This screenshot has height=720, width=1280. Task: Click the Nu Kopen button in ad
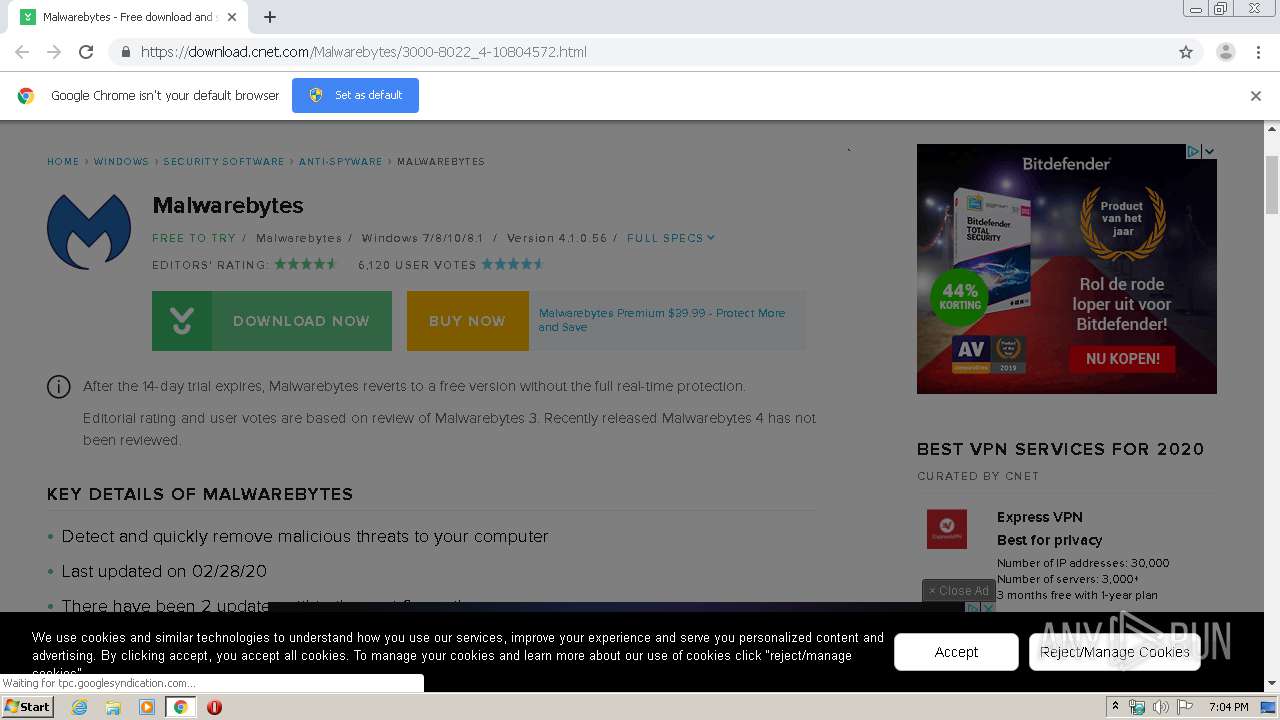(x=1122, y=358)
